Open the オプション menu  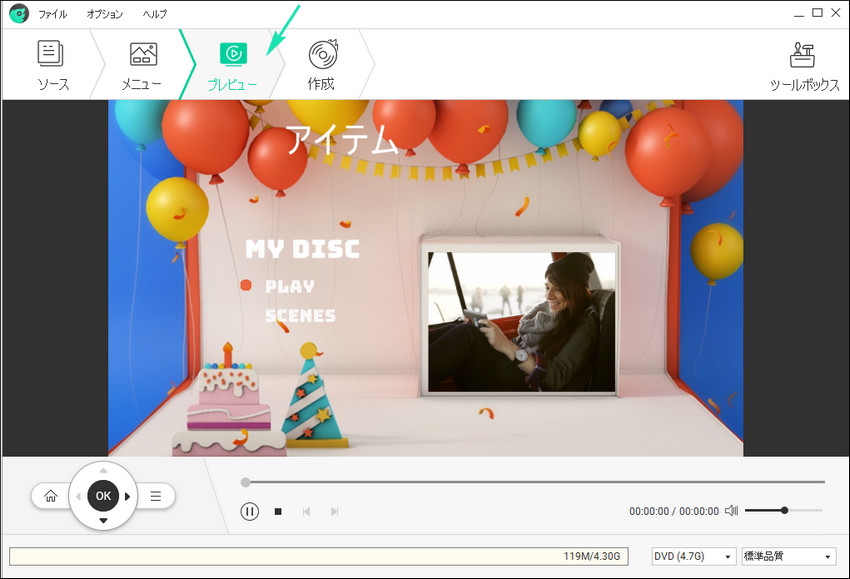(105, 14)
